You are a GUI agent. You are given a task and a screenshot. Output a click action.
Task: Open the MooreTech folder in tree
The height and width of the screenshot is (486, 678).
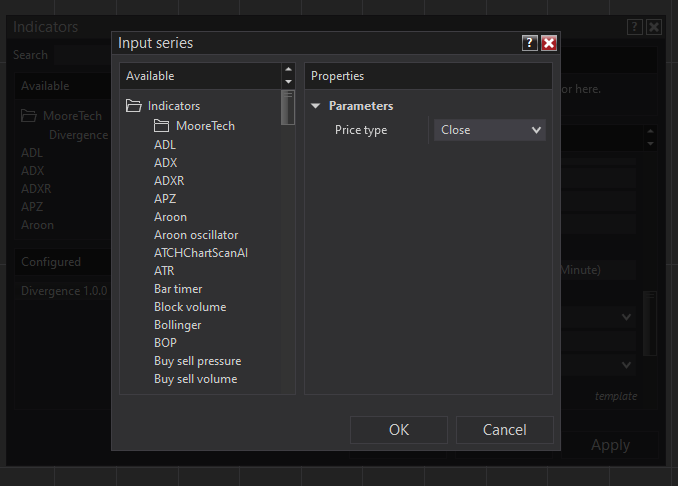coord(205,126)
